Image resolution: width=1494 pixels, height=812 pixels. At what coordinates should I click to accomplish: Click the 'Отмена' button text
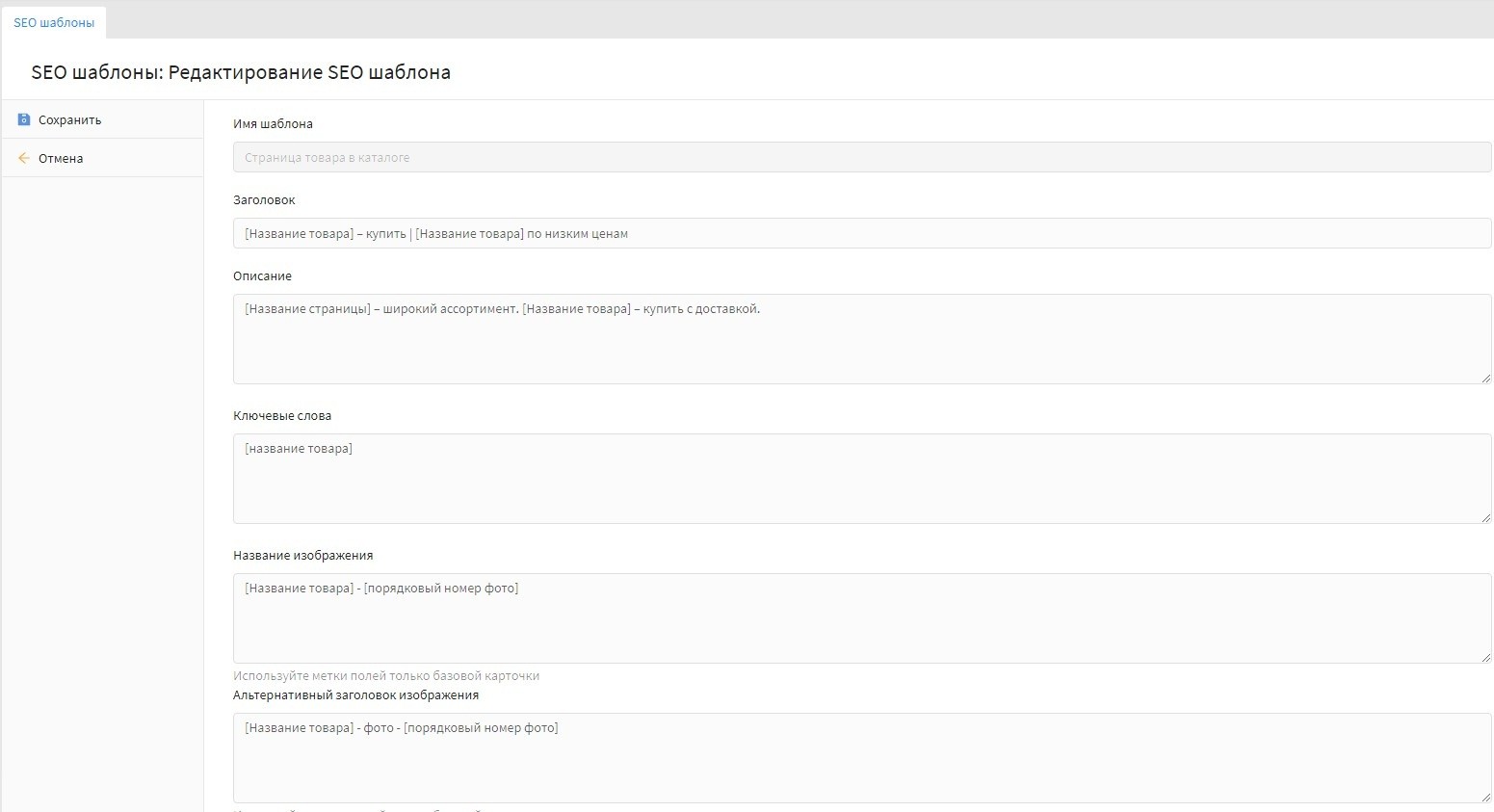click(x=61, y=159)
